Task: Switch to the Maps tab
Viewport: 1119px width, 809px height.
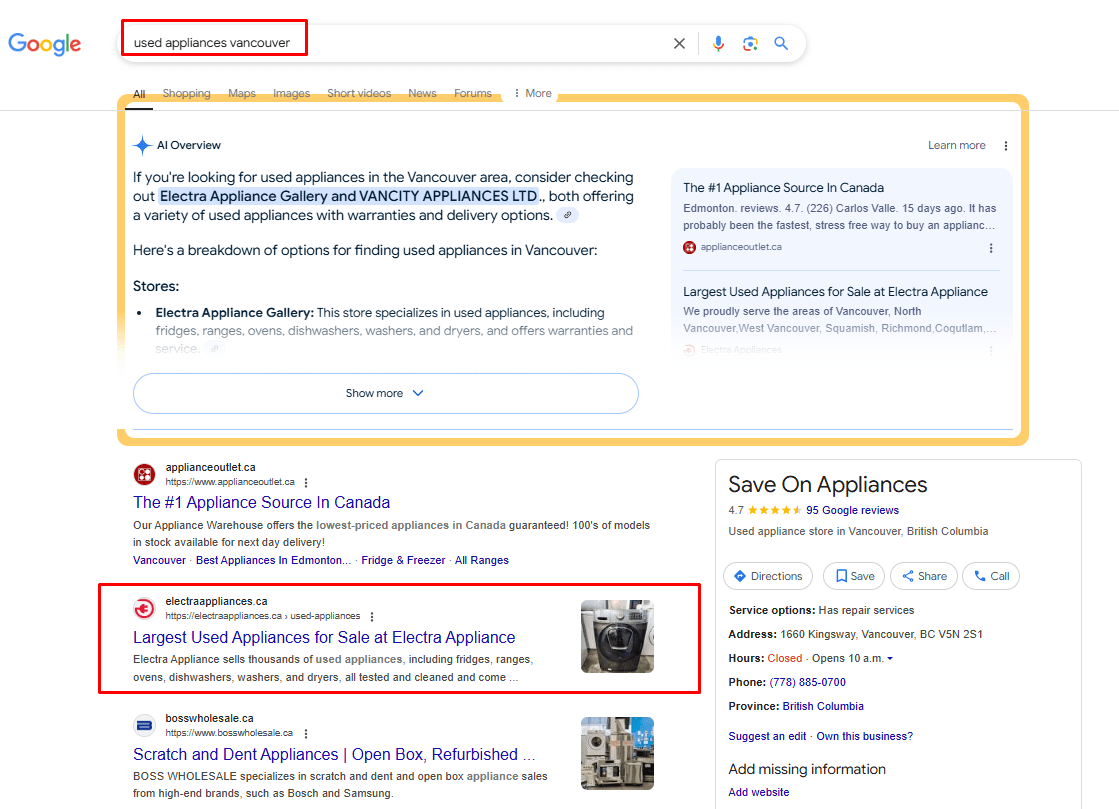Action: pos(242,93)
